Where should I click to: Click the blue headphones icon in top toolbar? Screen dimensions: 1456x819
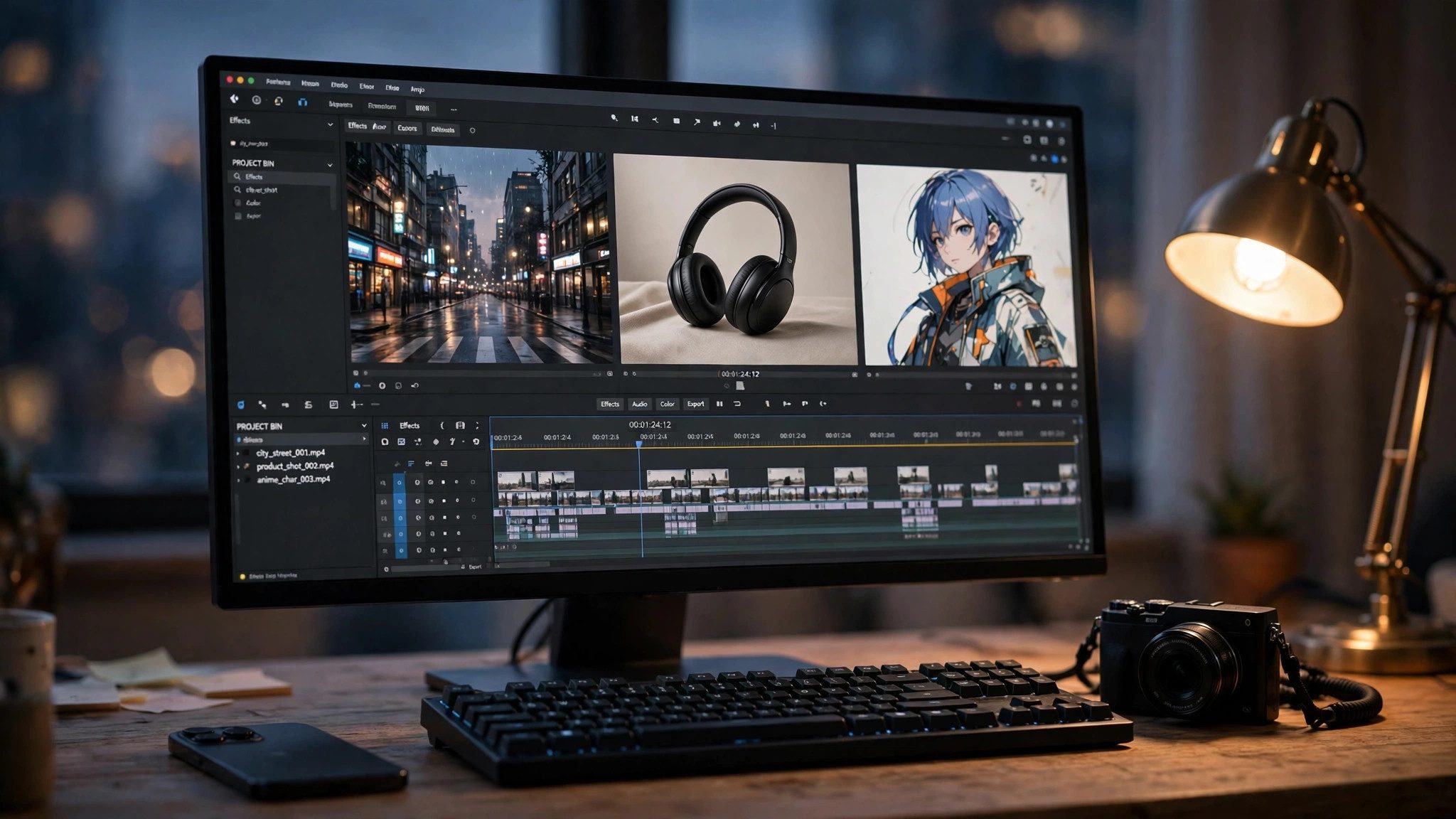point(302,102)
